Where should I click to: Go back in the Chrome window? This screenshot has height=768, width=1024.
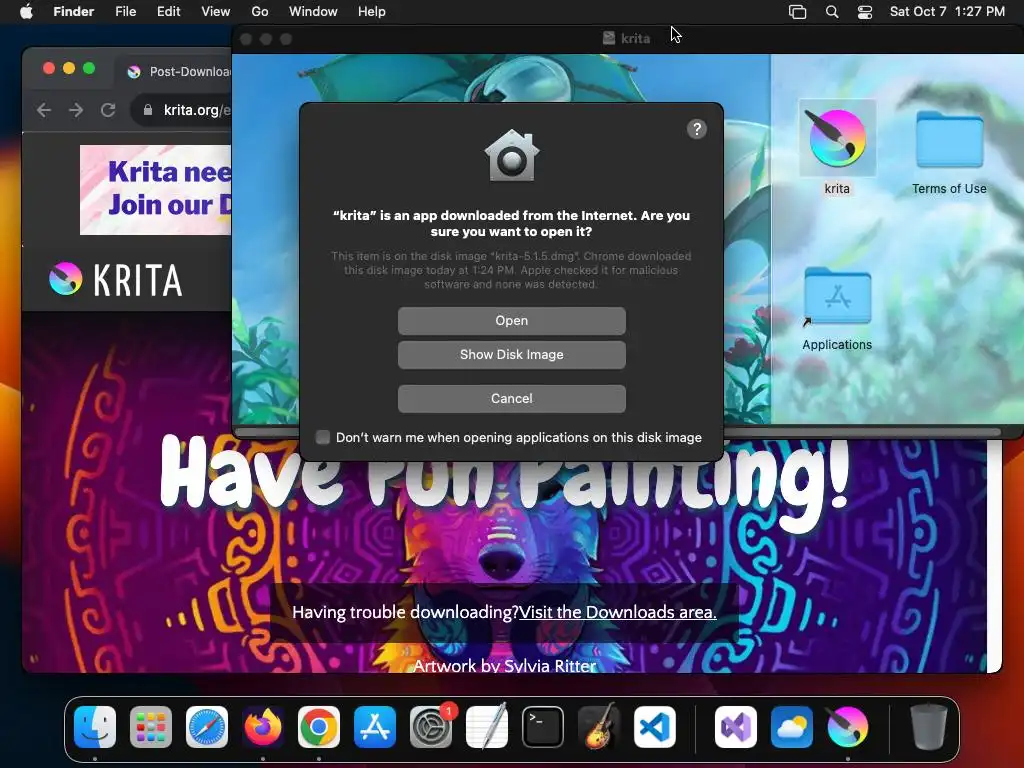(x=44, y=110)
